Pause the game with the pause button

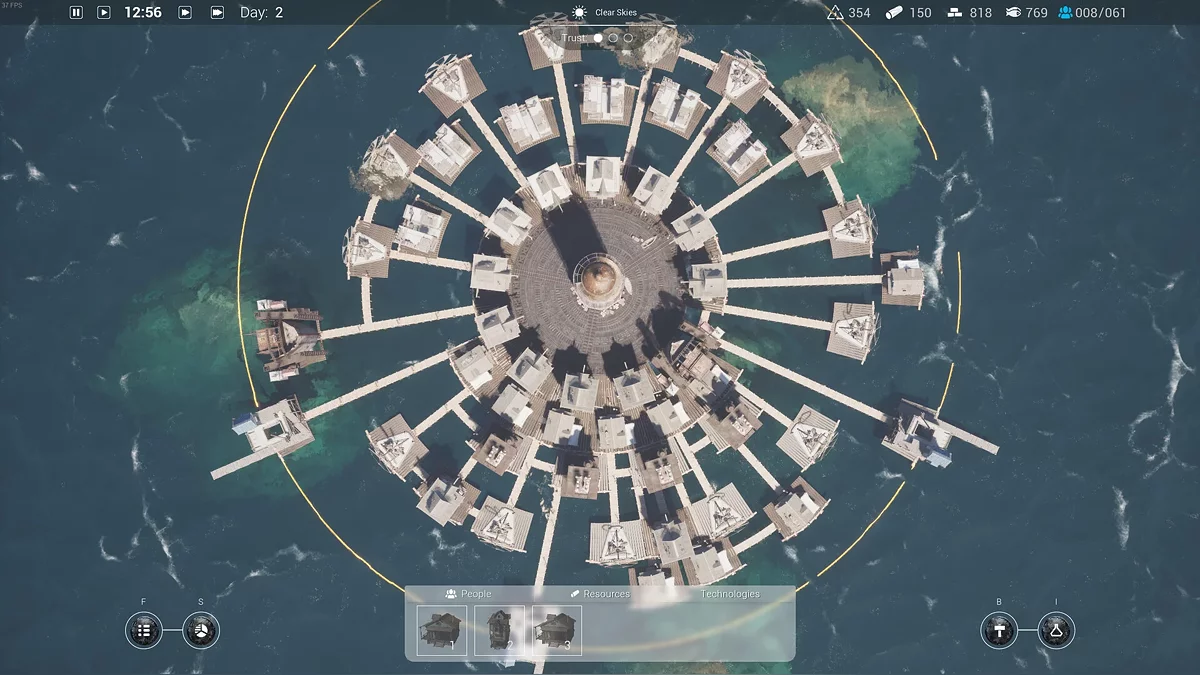[x=76, y=13]
